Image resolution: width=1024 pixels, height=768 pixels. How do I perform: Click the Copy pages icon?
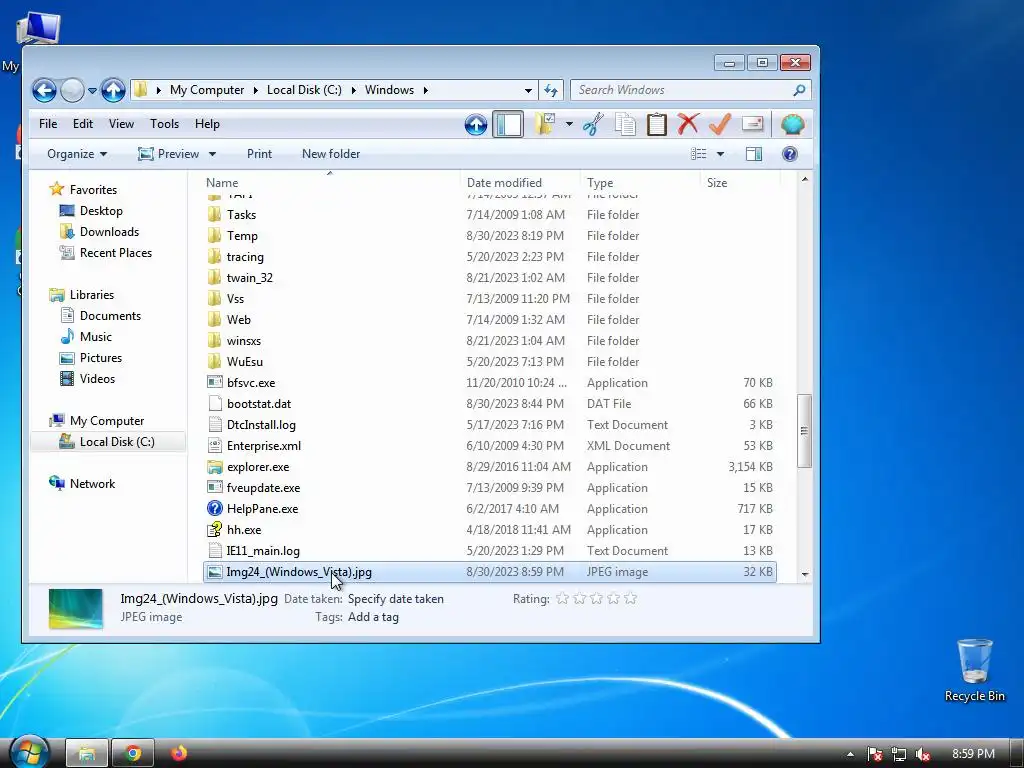pyautogui.click(x=625, y=124)
